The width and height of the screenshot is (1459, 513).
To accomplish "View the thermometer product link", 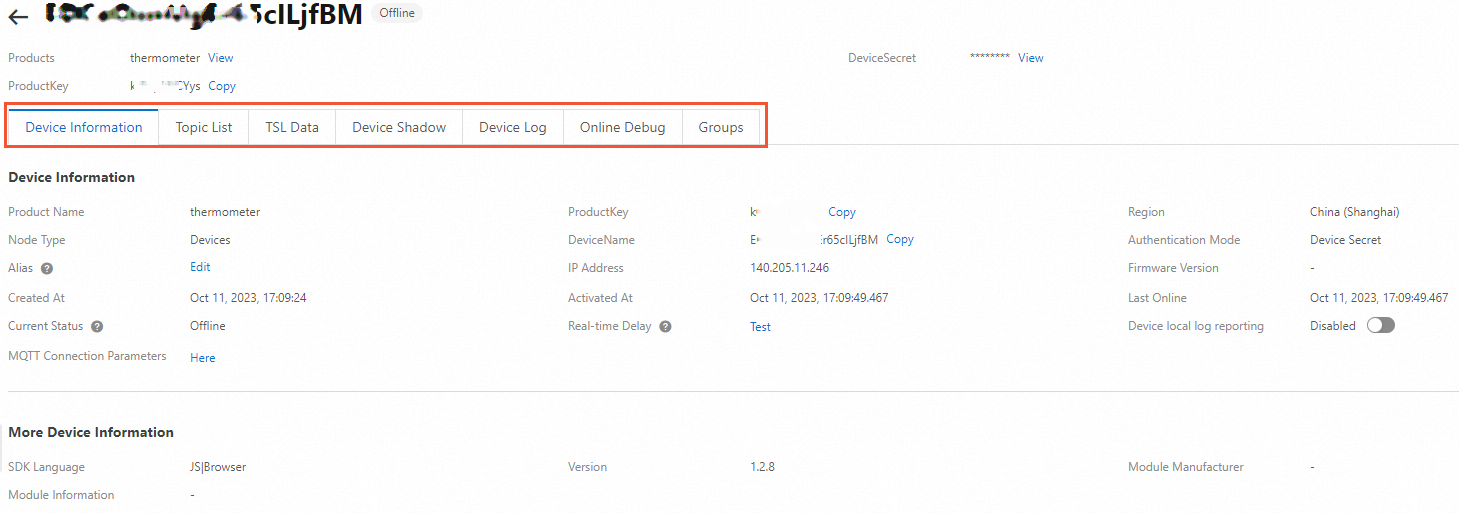I will point(221,58).
